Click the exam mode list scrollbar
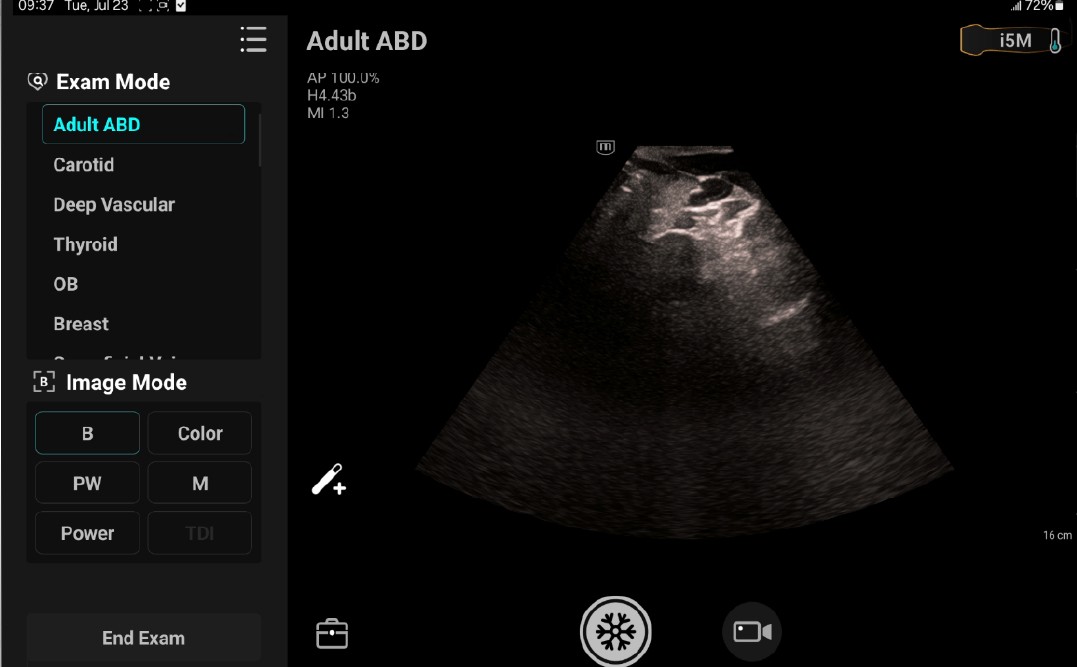 tap(260, 140)
